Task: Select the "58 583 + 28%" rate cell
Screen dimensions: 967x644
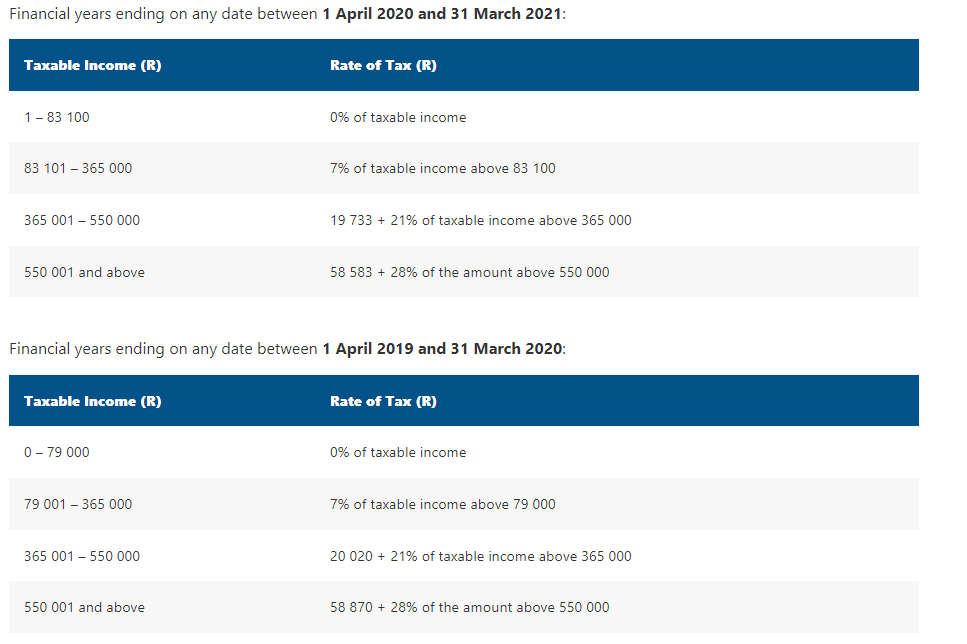Action: pos(469,272)
